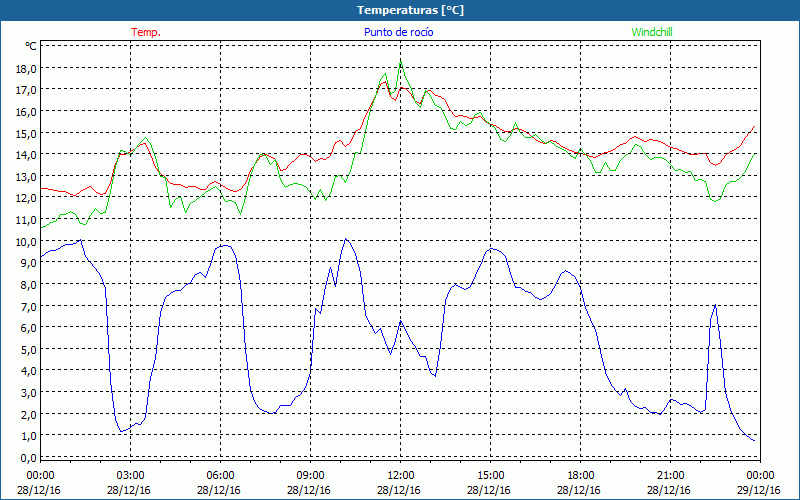Click the 18,0 y-axis value
The height and width of the screenshot is (500, 800).
point(28,69)
